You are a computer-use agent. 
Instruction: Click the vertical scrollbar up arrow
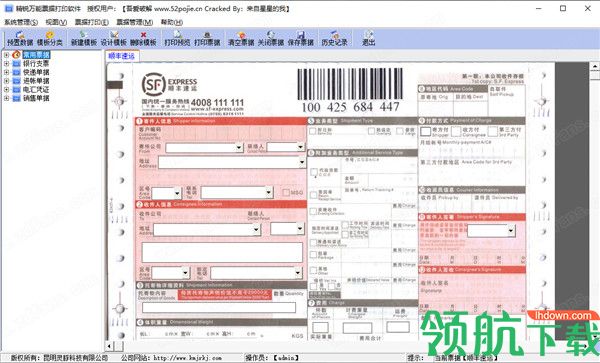click(595, 67)
